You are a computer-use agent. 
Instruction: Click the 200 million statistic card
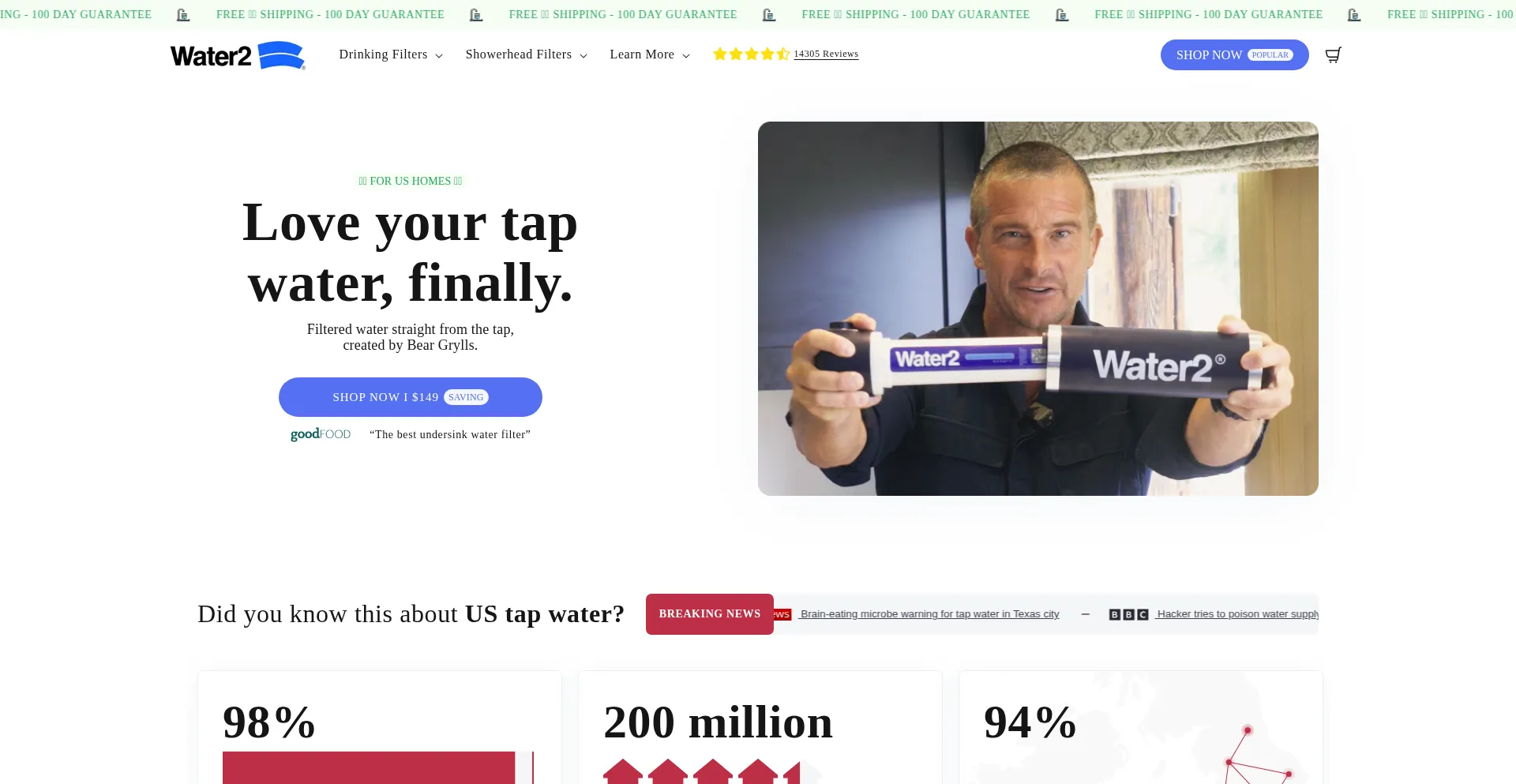tap(760, 727)
